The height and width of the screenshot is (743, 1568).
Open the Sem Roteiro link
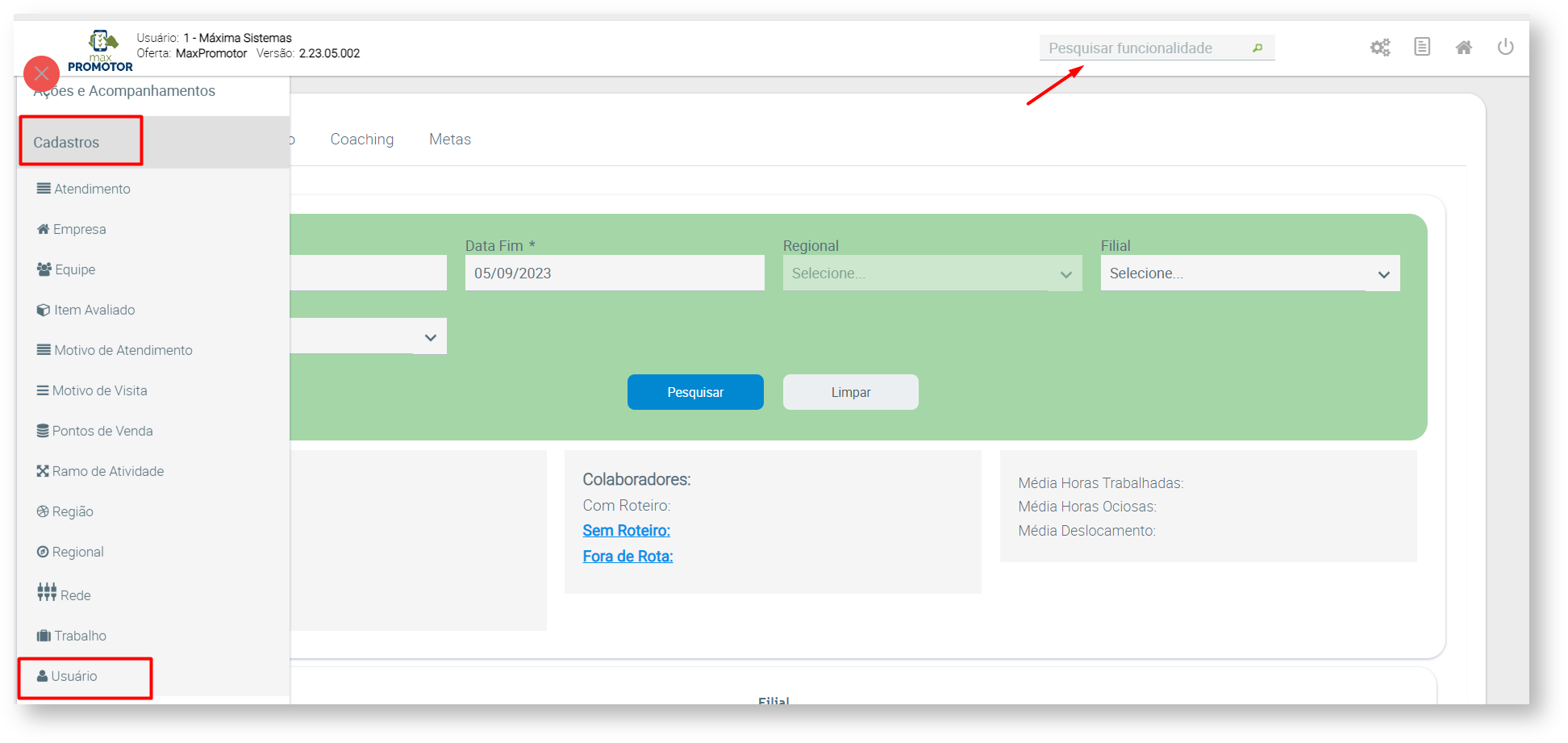[x=627, y=531]
